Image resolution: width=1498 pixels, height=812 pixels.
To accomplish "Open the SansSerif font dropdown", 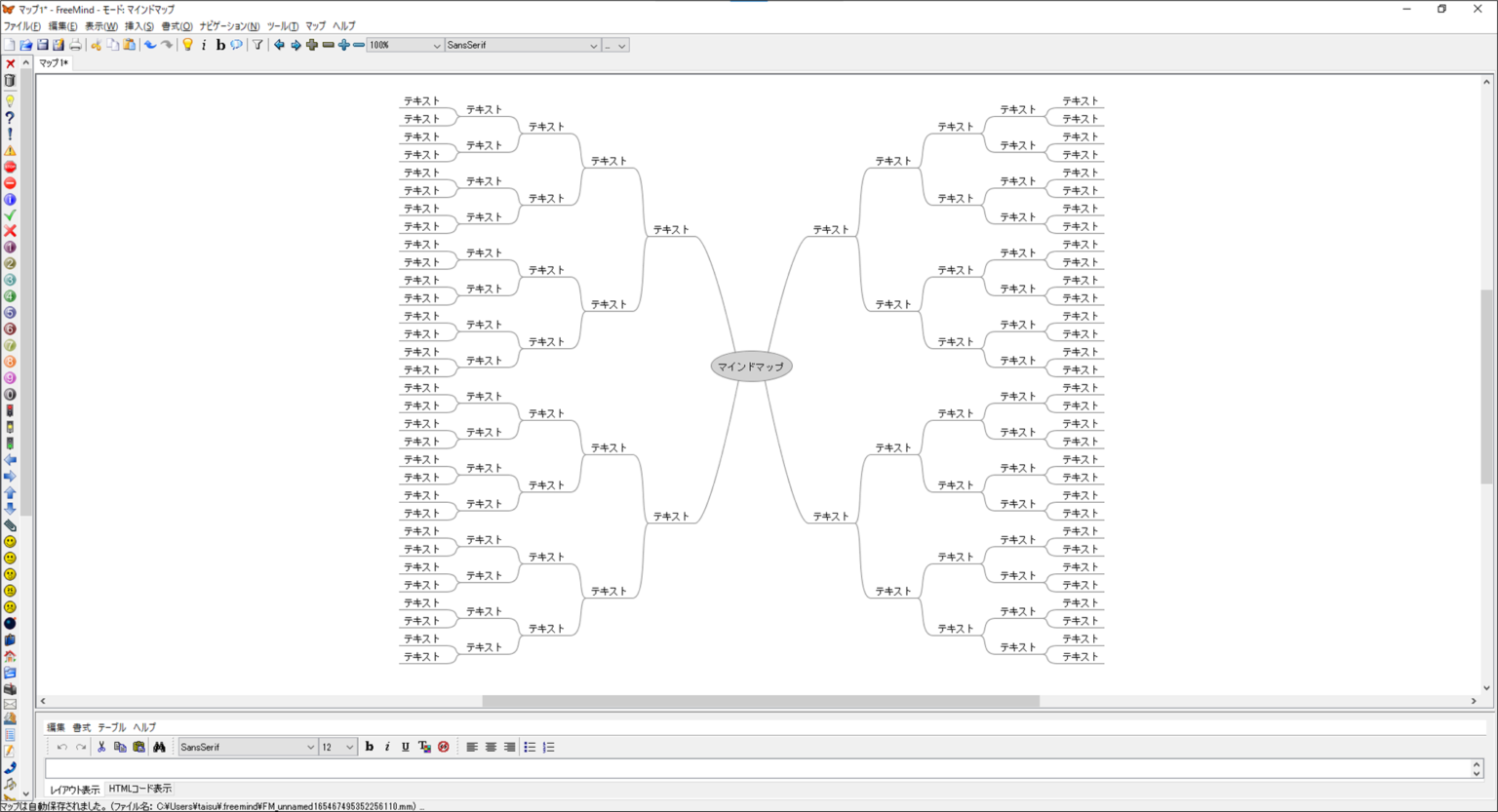I will click(595, 45).
